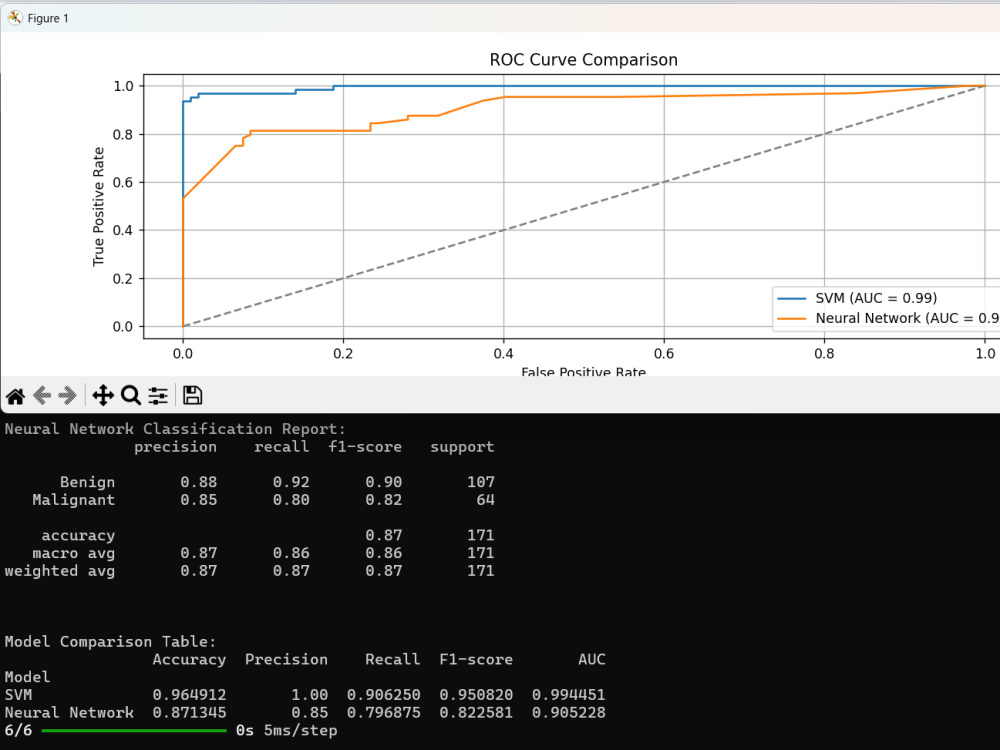
Task: Click 'Model Comparison Table:' heading
Action: (111, 642)
